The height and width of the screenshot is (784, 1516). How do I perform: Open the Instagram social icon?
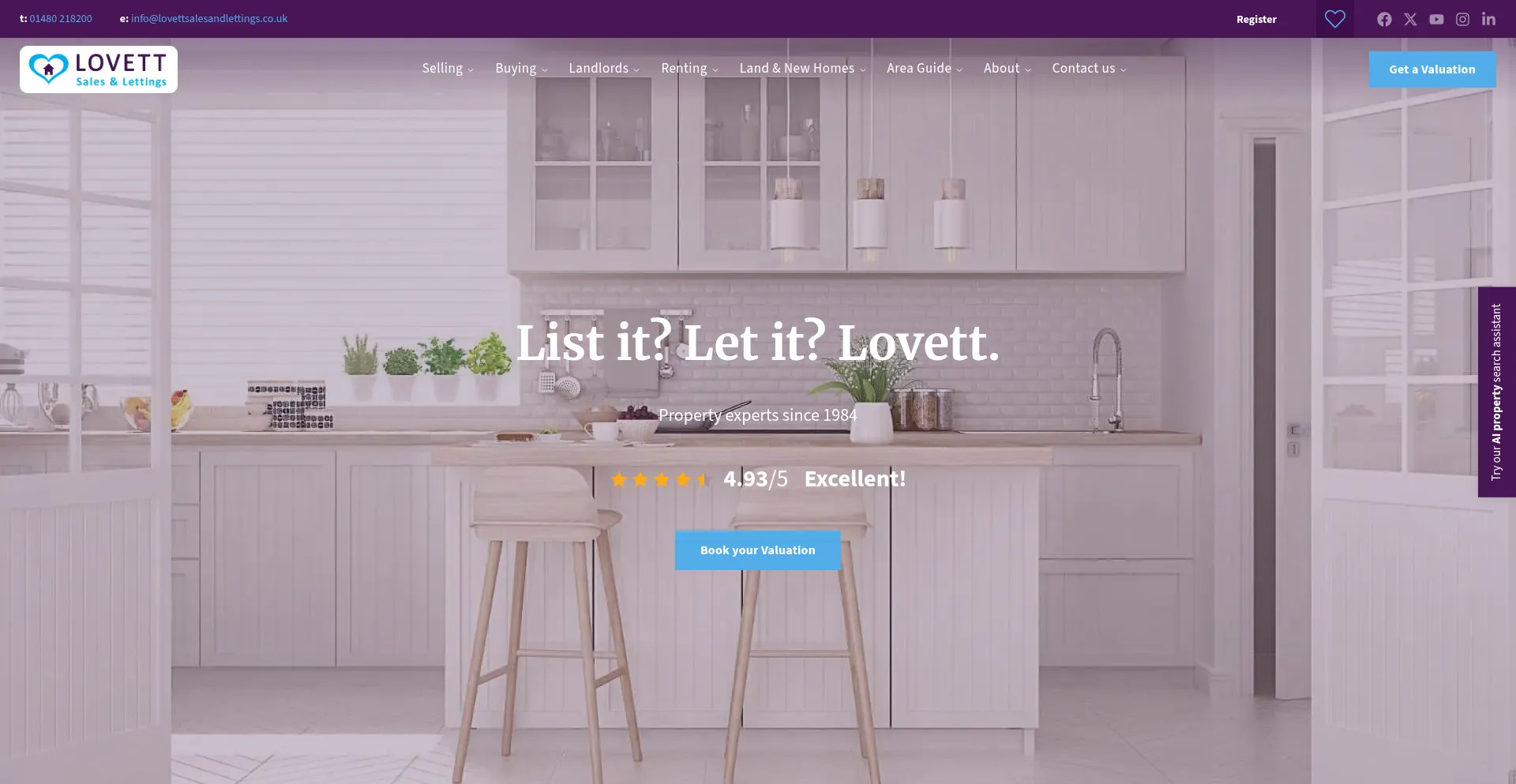(x=1462, y=19)
